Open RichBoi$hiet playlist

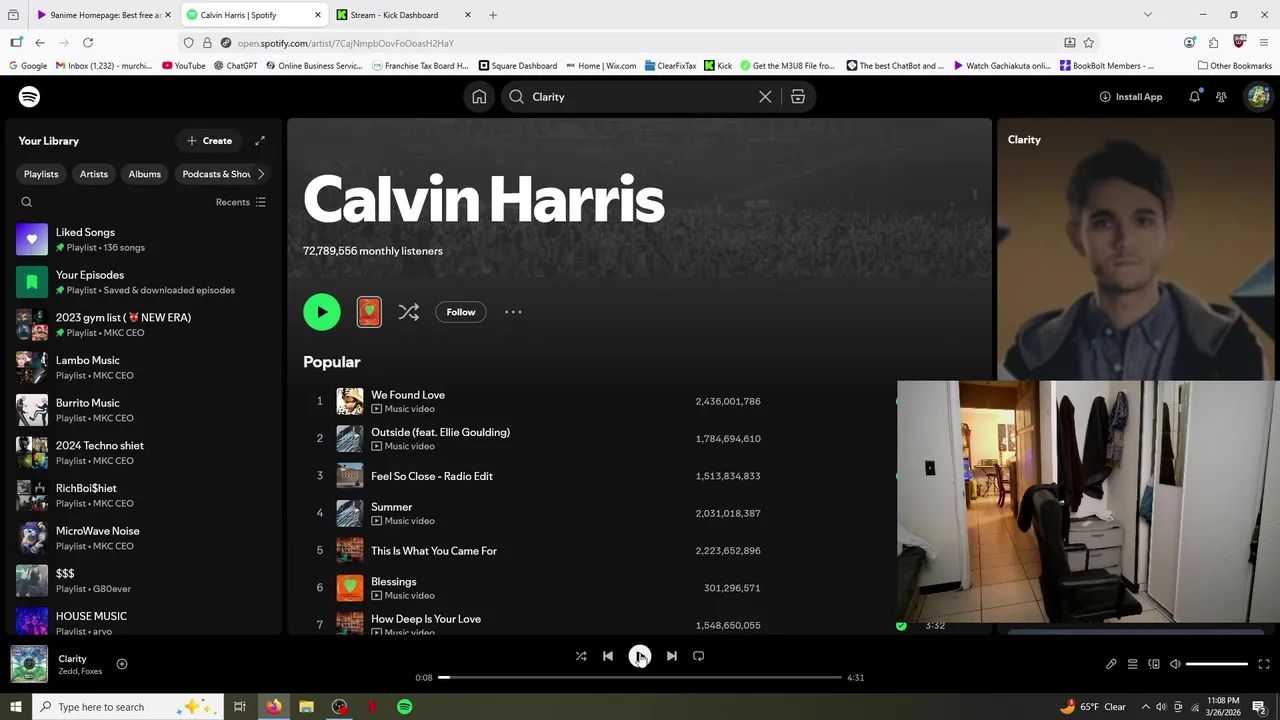[144, 496]
